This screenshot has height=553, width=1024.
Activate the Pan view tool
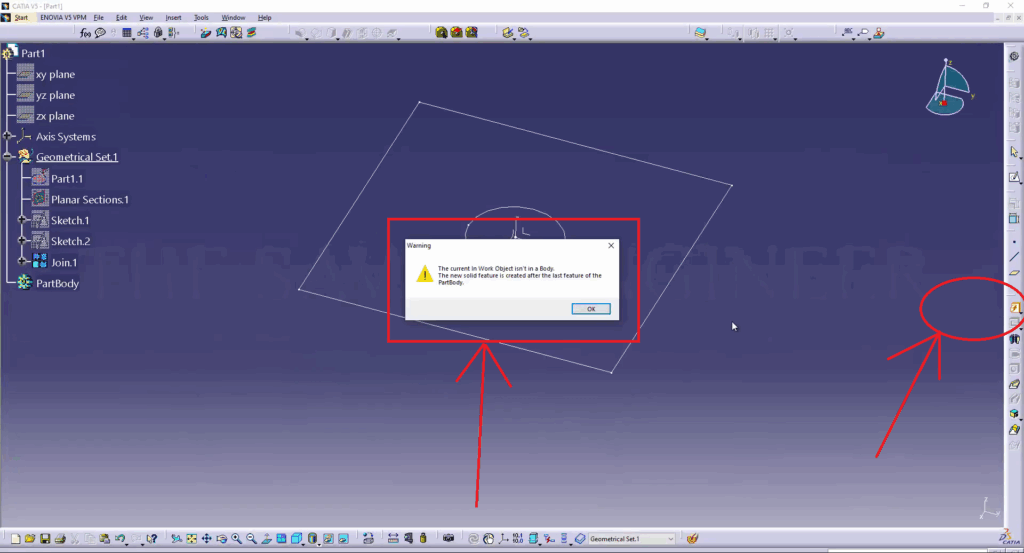(x=206, y=539)
